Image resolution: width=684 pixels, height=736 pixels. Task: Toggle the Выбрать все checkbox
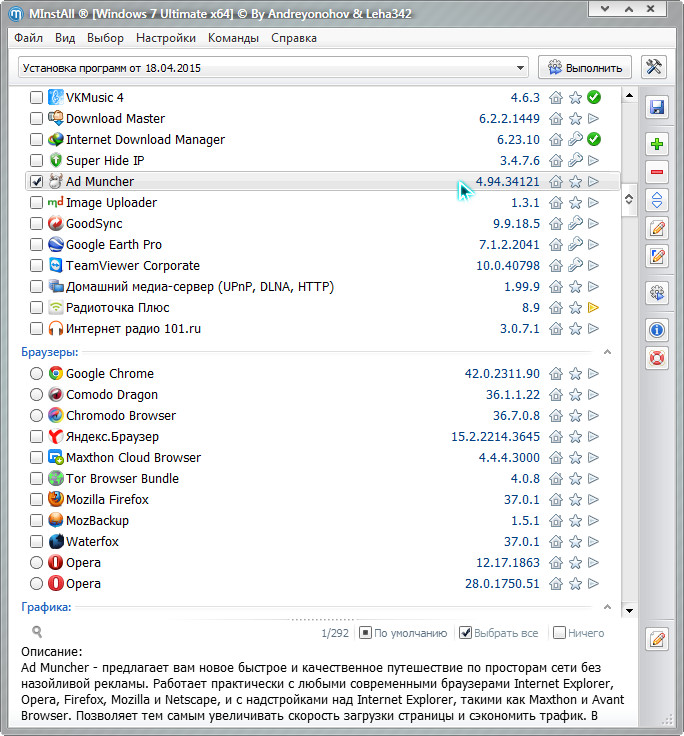[465, 633]
